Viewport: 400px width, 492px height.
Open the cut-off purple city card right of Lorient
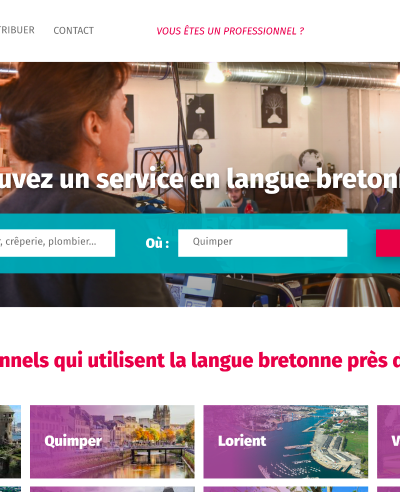[389, 442]
